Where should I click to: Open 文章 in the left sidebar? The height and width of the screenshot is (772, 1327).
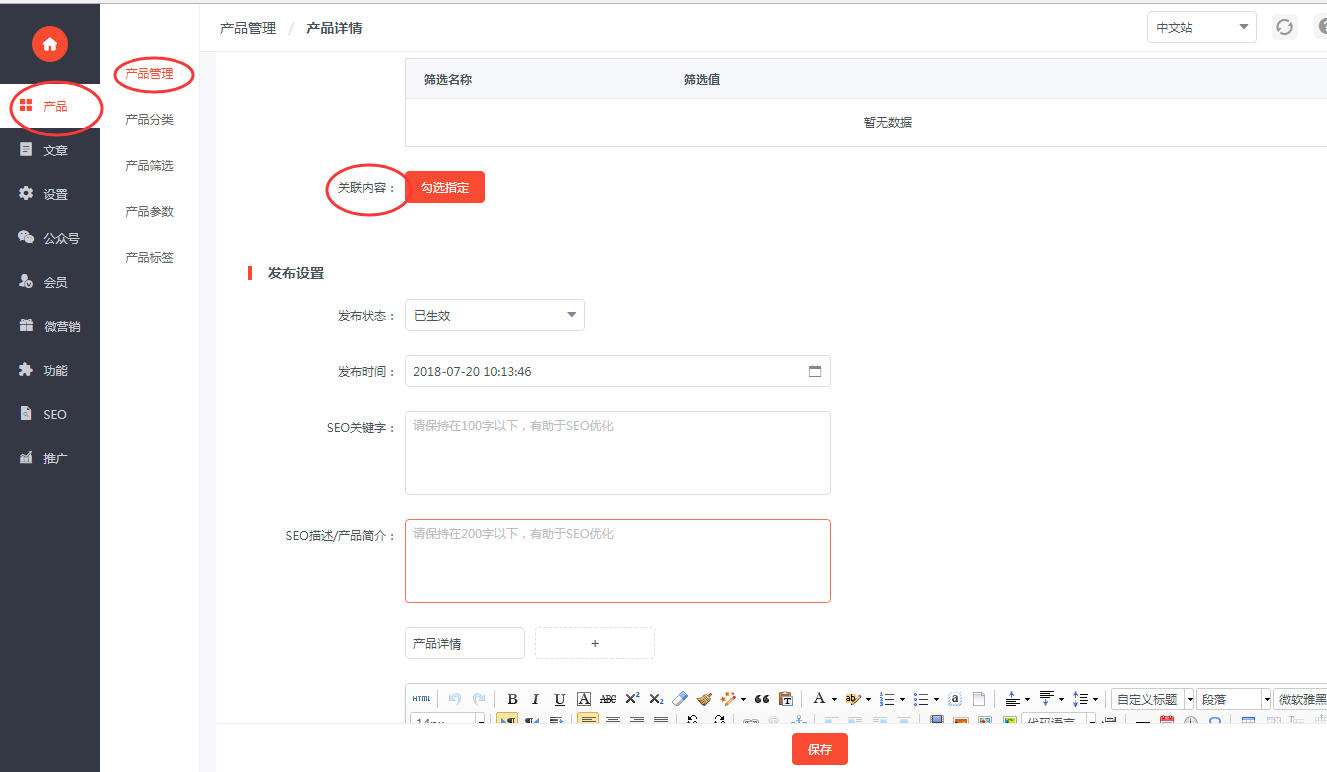click(55, 150)
